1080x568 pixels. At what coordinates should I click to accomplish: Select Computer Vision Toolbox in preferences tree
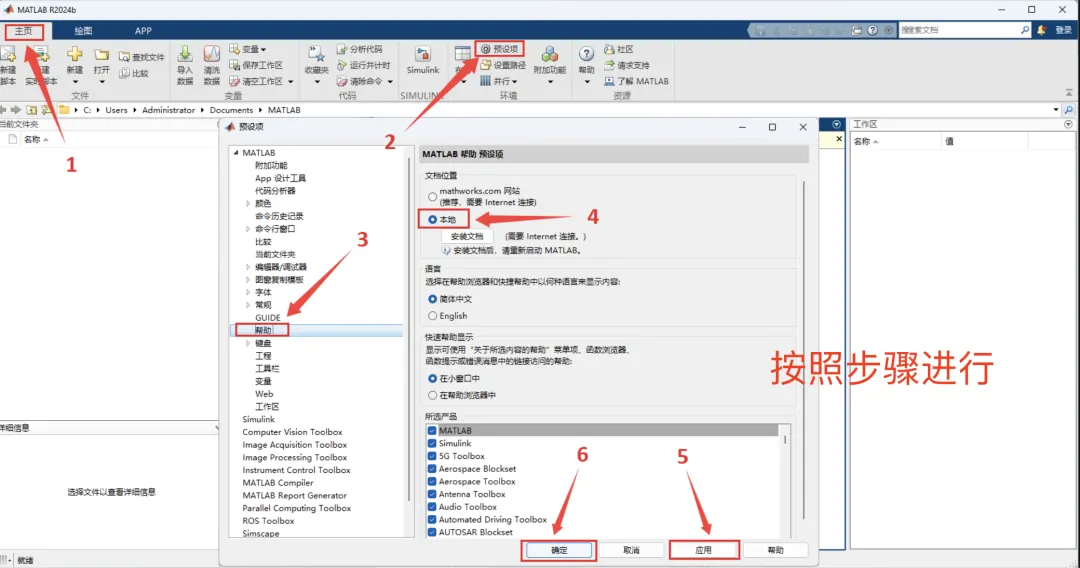coord(292,432)
